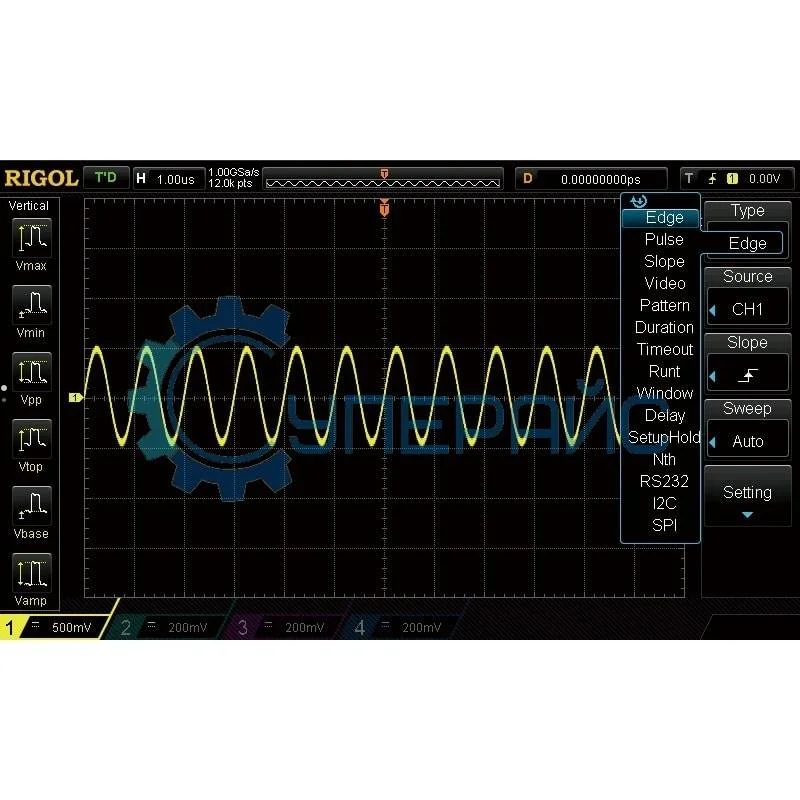Image resolution: width=800 pixels, height=800 pixels.
Task: Select the Vamp measurement icon
Action: pos(31,574)
